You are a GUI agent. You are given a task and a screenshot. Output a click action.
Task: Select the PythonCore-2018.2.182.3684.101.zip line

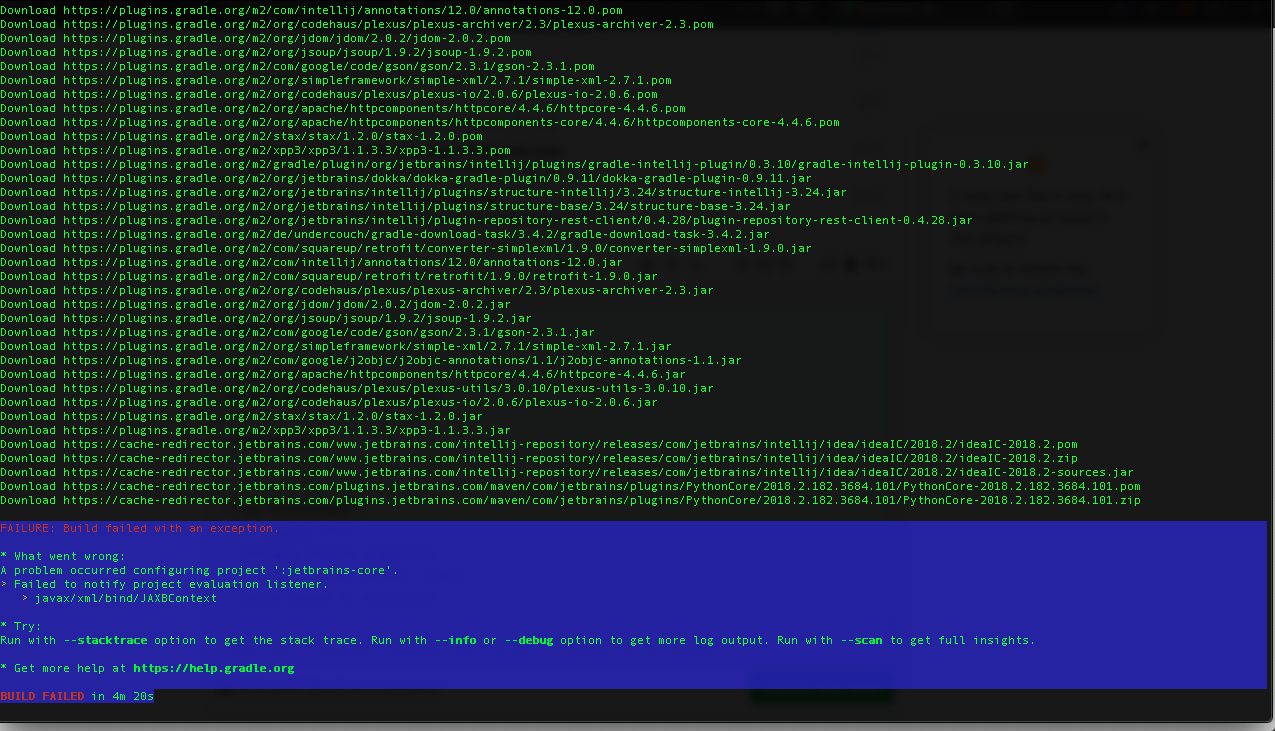point(570,500)
